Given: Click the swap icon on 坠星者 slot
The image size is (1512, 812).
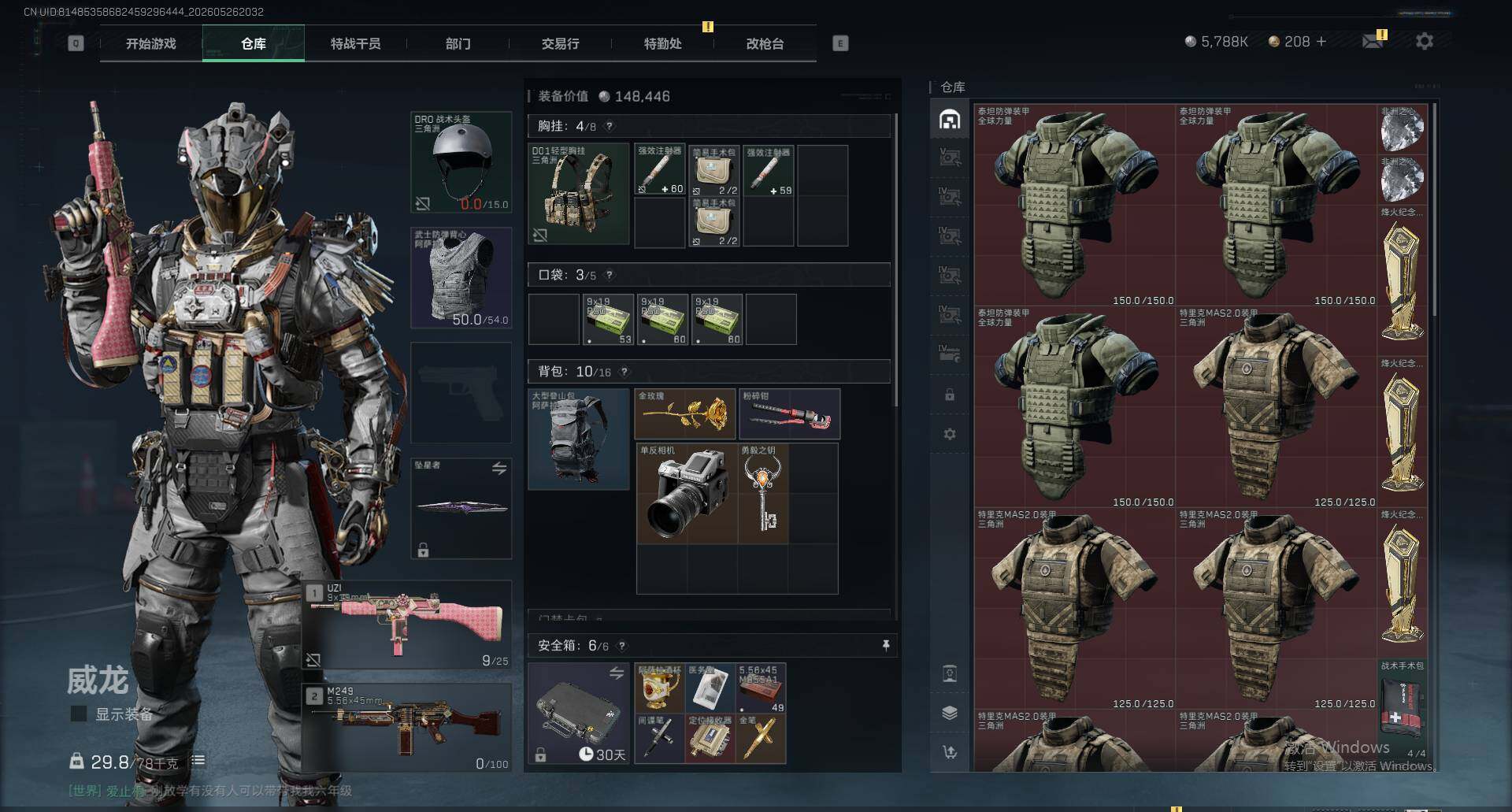Looking at the screenshot, I should point(499,469).
